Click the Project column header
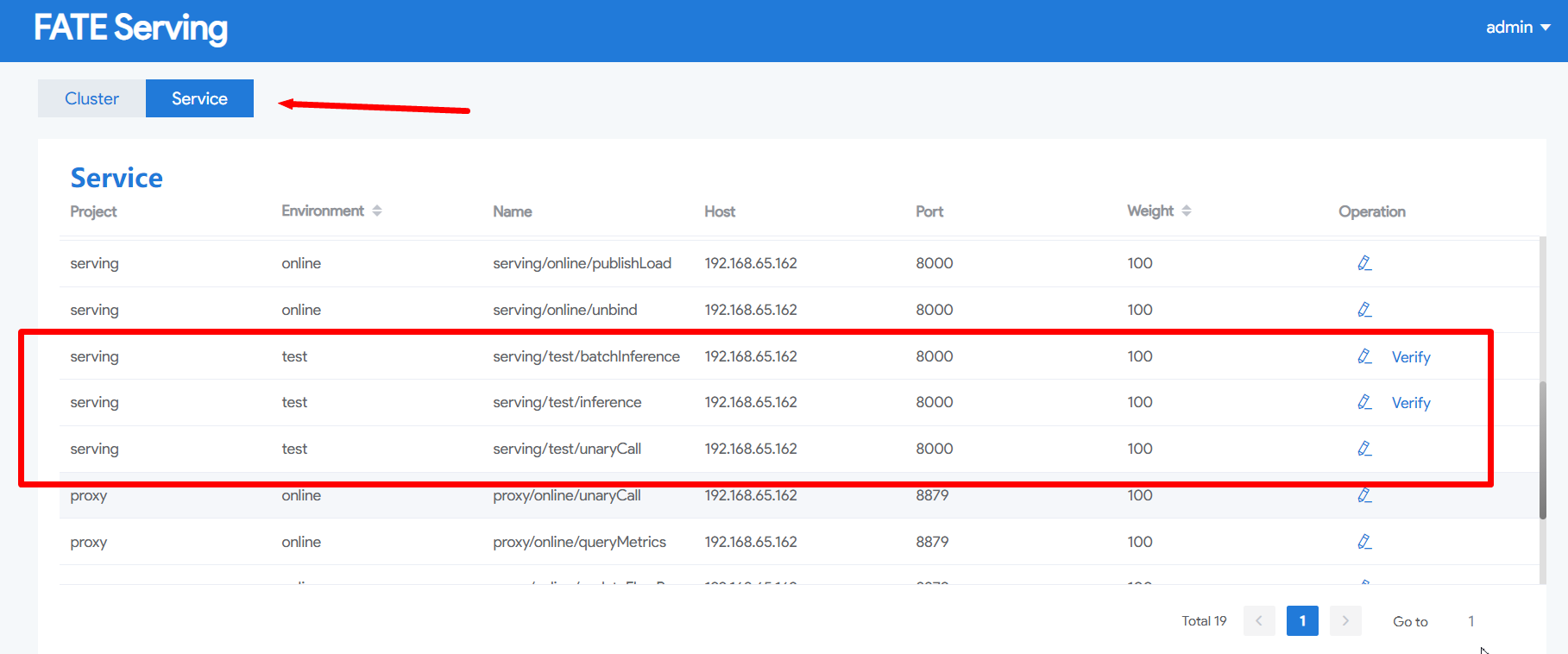The image size is (1568, 654). (93, 211)
